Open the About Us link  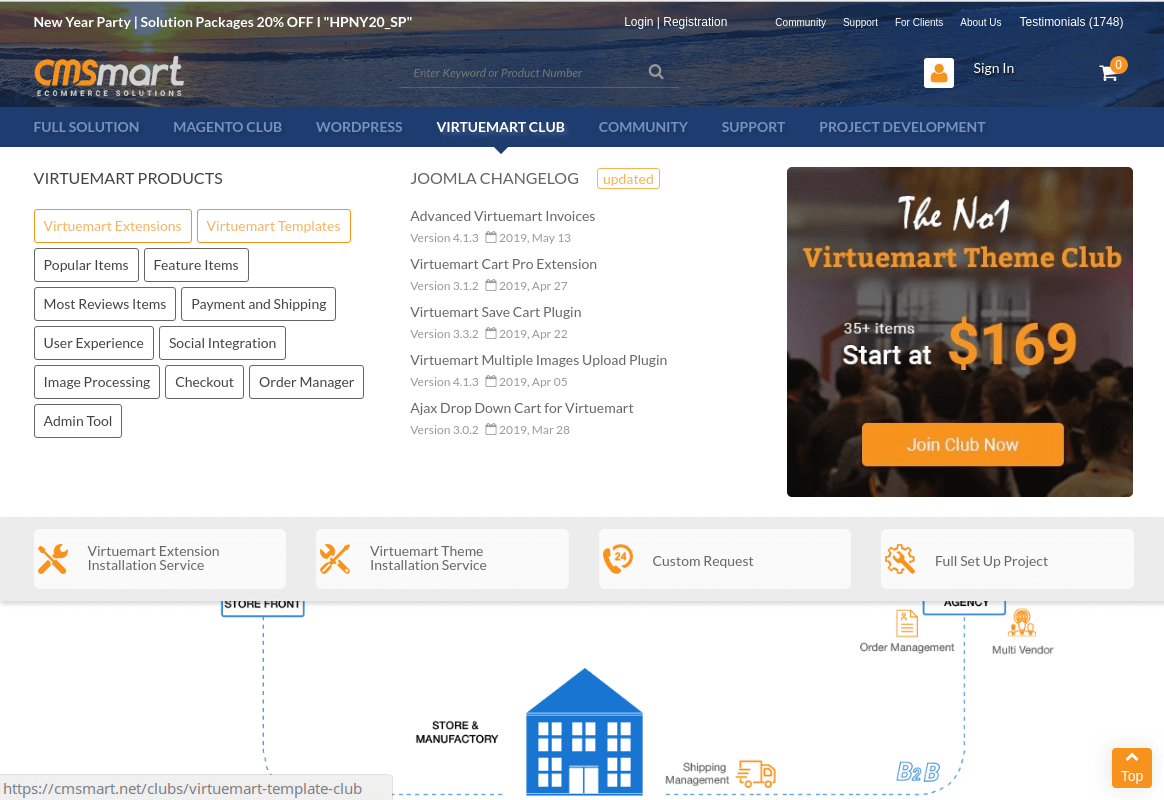point(981,22)
